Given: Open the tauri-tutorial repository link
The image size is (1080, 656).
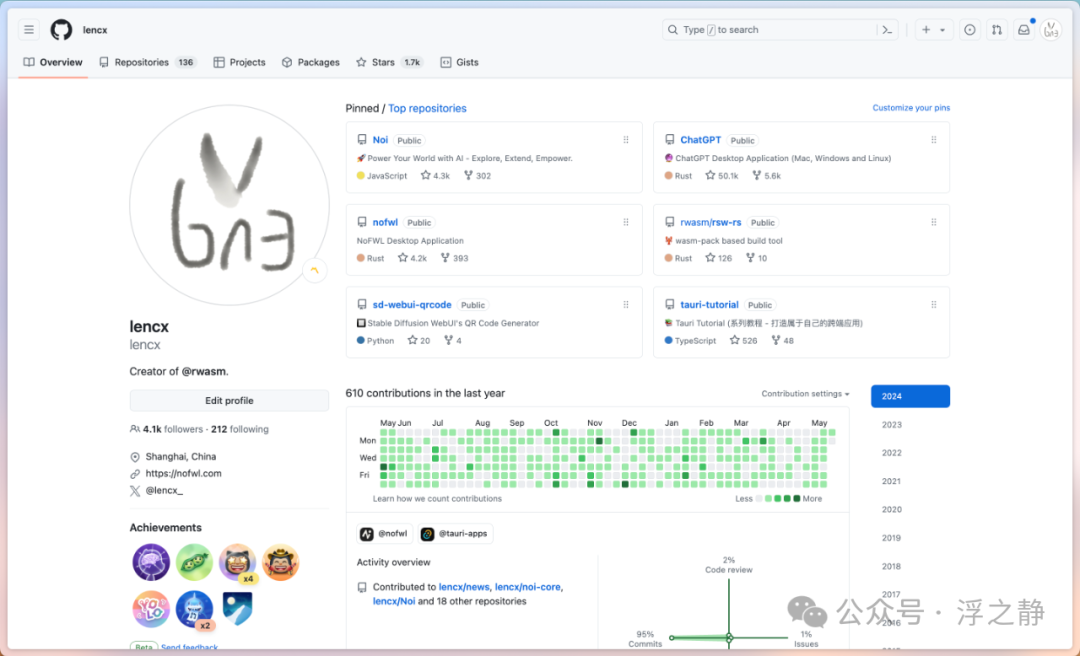Looking at the screenshot, I should (709, 305).
